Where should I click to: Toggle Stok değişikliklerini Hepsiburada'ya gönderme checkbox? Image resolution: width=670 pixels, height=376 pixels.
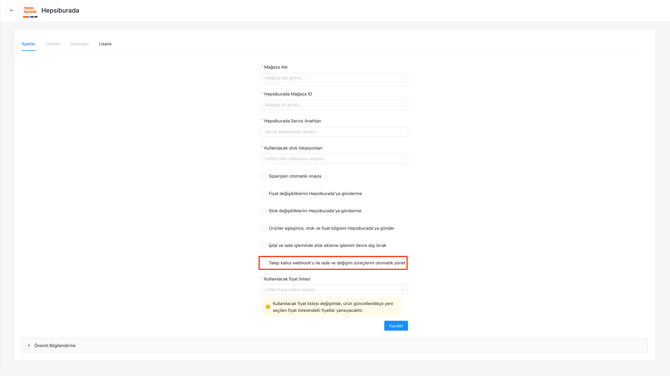pos(264,211)
